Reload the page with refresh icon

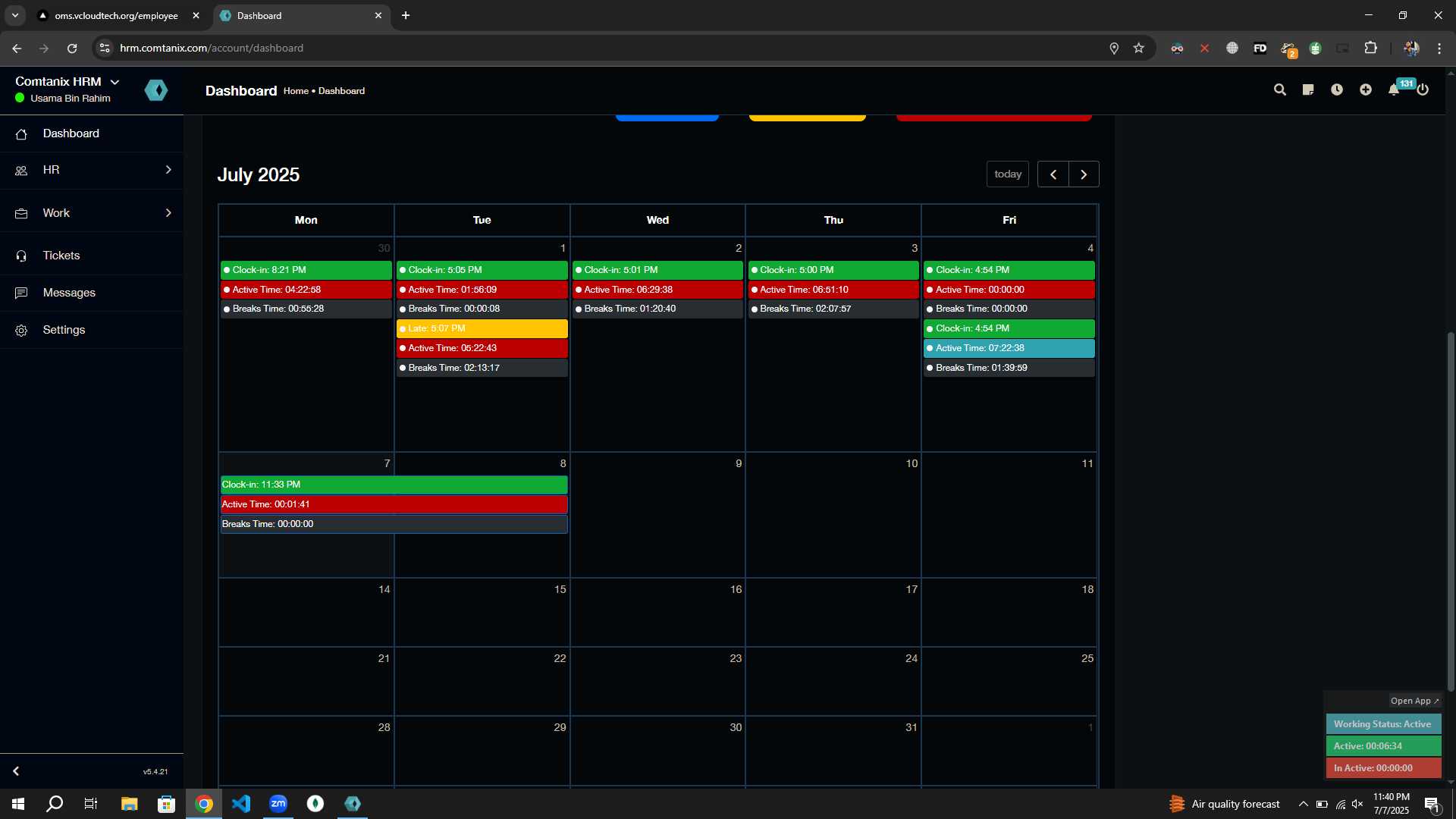(x=72, y=48)
